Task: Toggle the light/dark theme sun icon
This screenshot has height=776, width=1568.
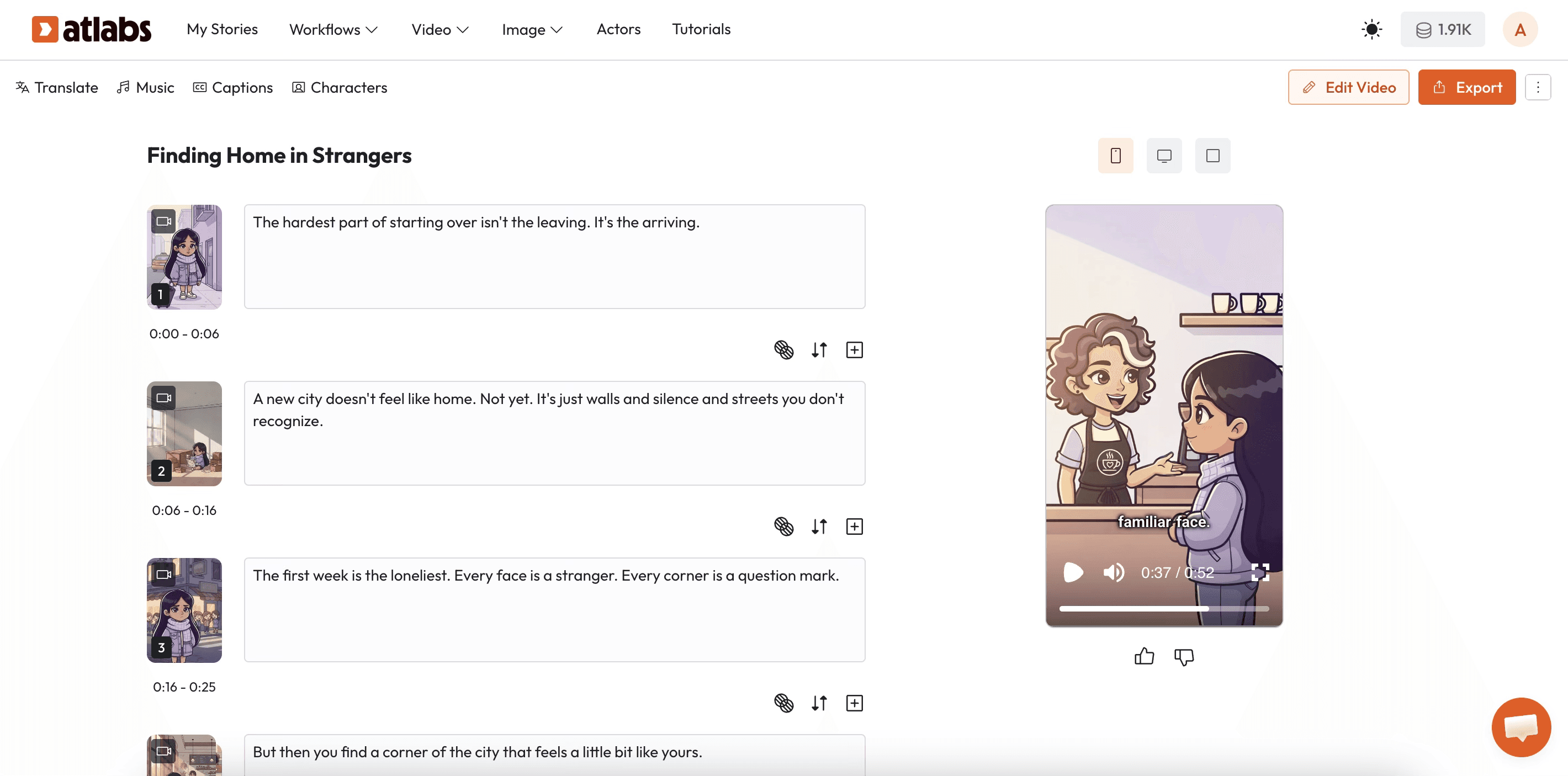Action: (x=1371, y=29)
